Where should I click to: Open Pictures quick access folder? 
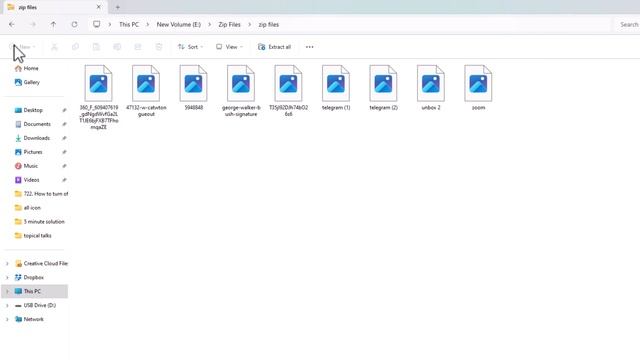[x=29, y=152]
